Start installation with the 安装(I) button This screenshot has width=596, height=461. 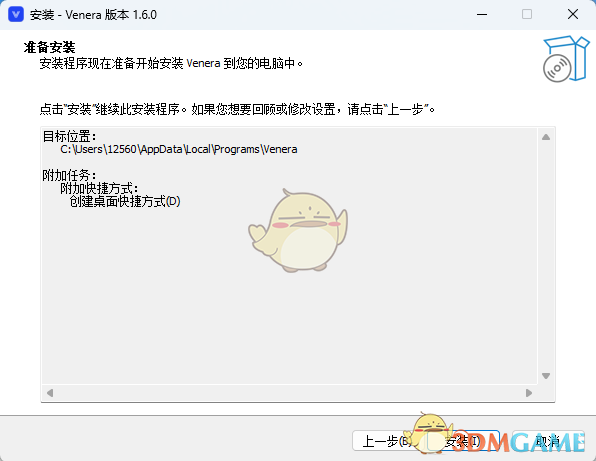[x=463, y=441]
